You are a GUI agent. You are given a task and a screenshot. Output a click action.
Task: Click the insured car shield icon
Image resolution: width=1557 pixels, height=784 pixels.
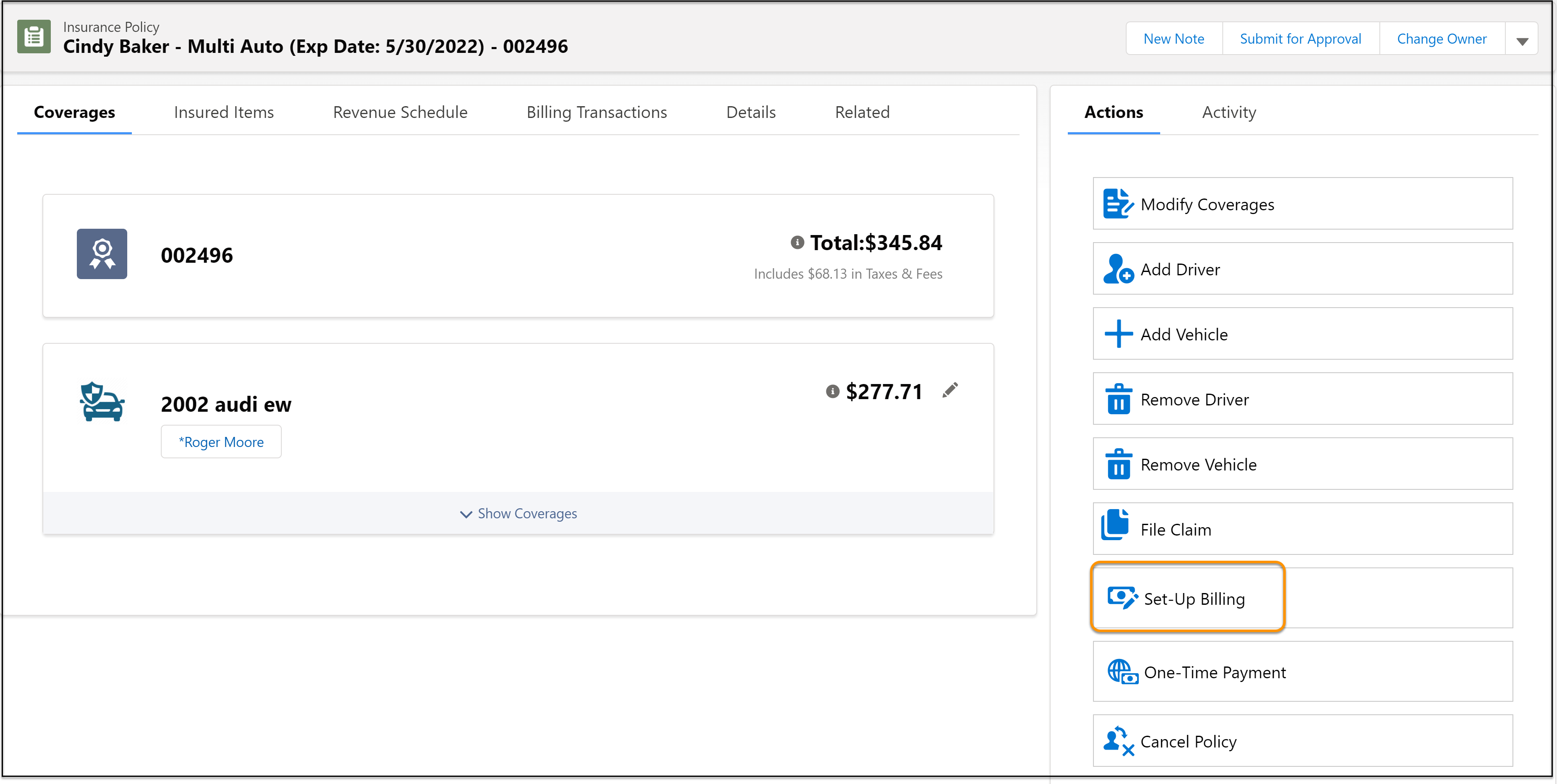pyautogui.click(x=102, y=401)
